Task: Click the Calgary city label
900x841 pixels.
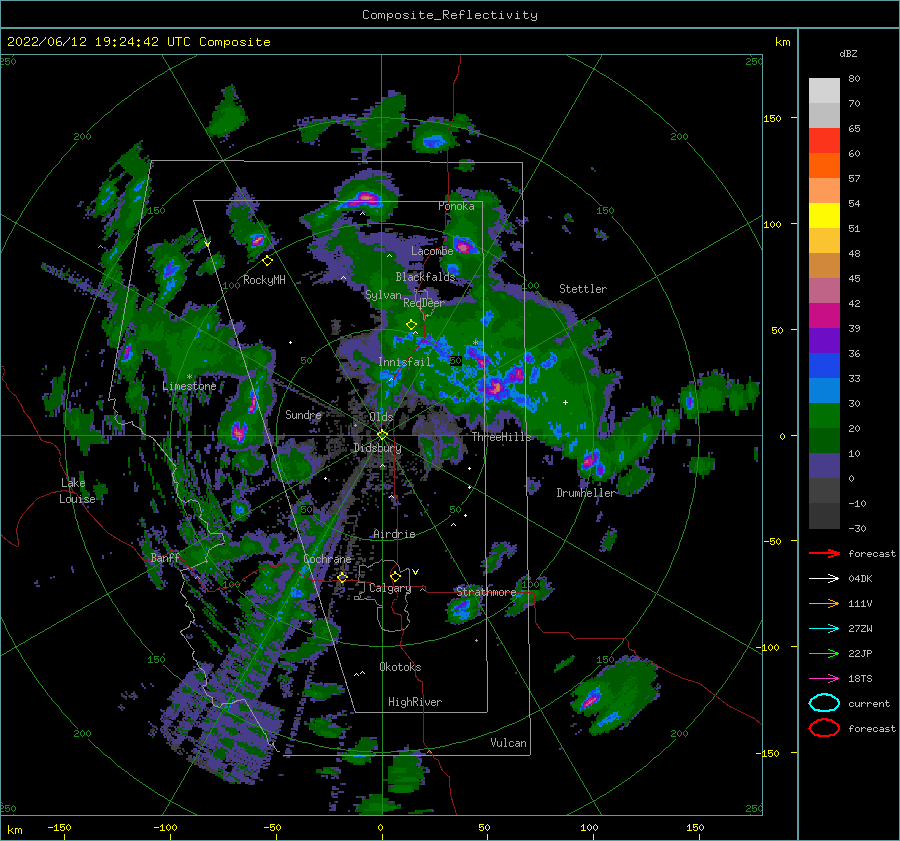Action: tap(390, 588)
